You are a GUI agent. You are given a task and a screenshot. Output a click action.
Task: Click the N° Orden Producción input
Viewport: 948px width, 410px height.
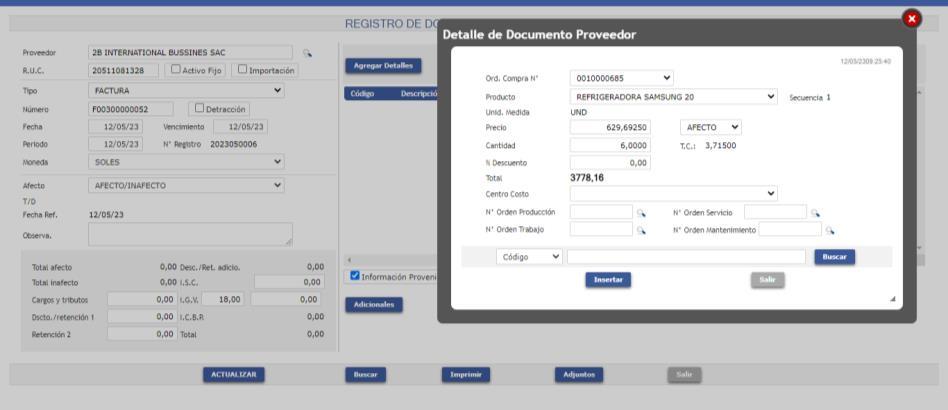coord(601,212)
